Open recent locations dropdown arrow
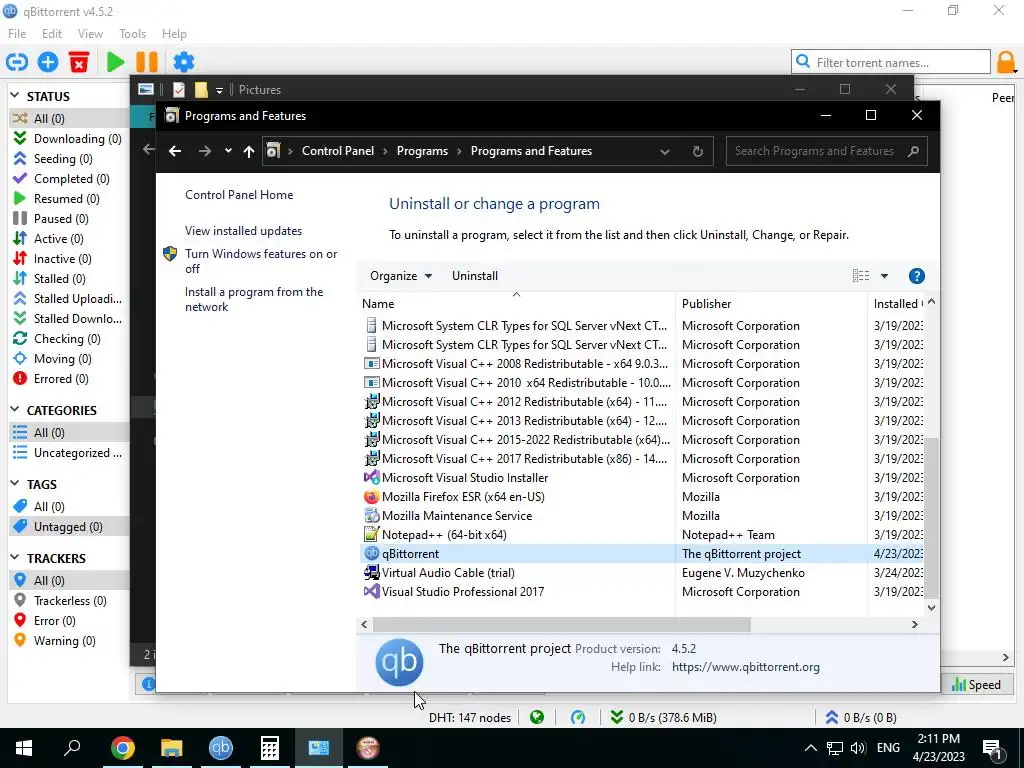The width and height of the screenshot is (1024, 768). tap(228, 151)
